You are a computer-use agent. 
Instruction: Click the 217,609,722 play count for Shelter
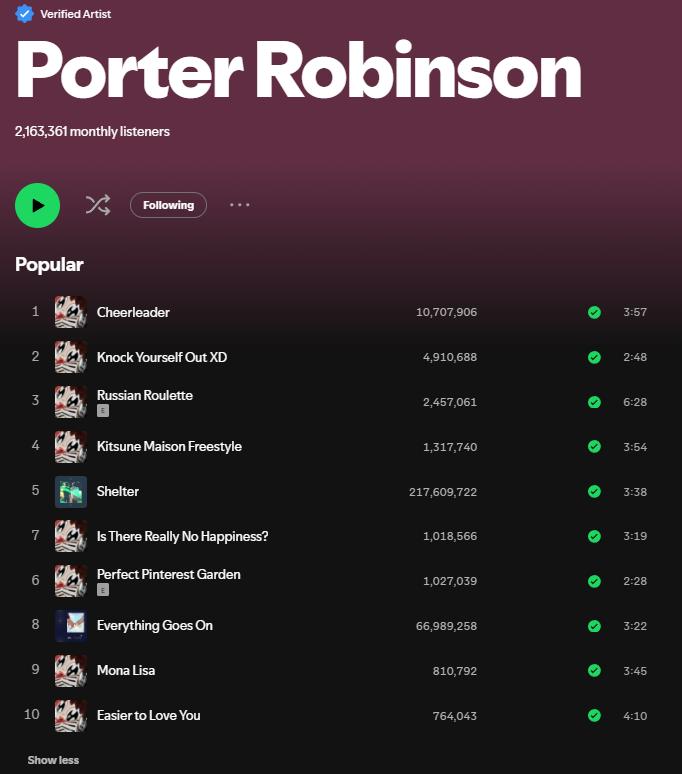(x=443, y=492)
